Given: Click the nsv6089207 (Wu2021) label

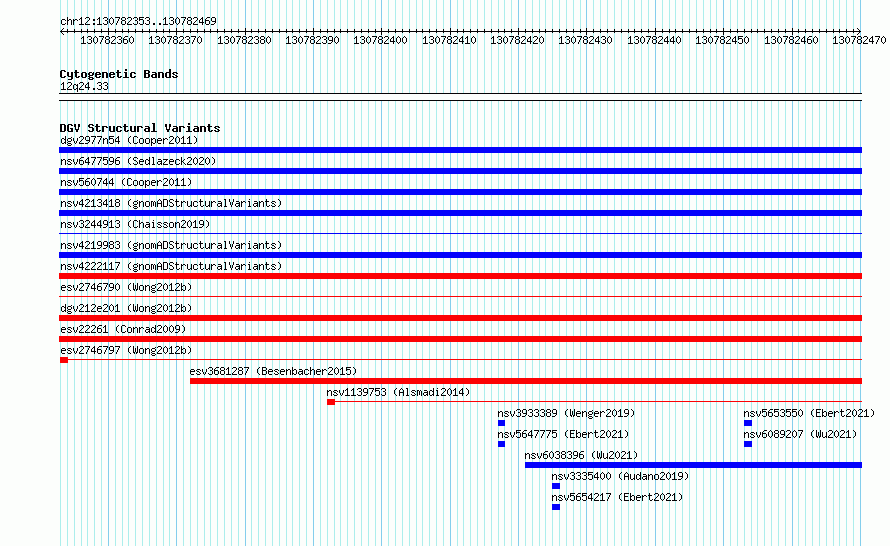Looking at the screenshot, I should point(800,434).
